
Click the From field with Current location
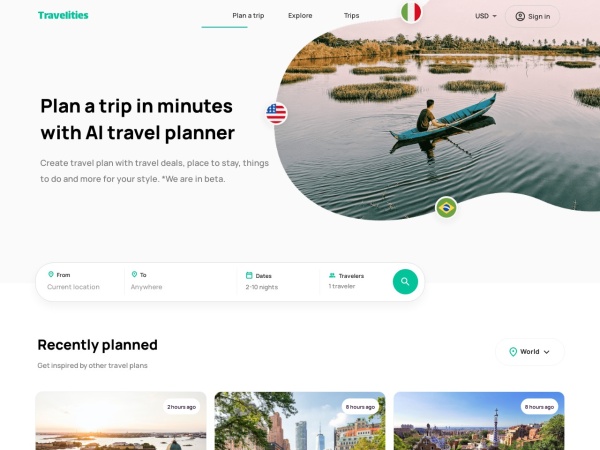tap(80, 281)
